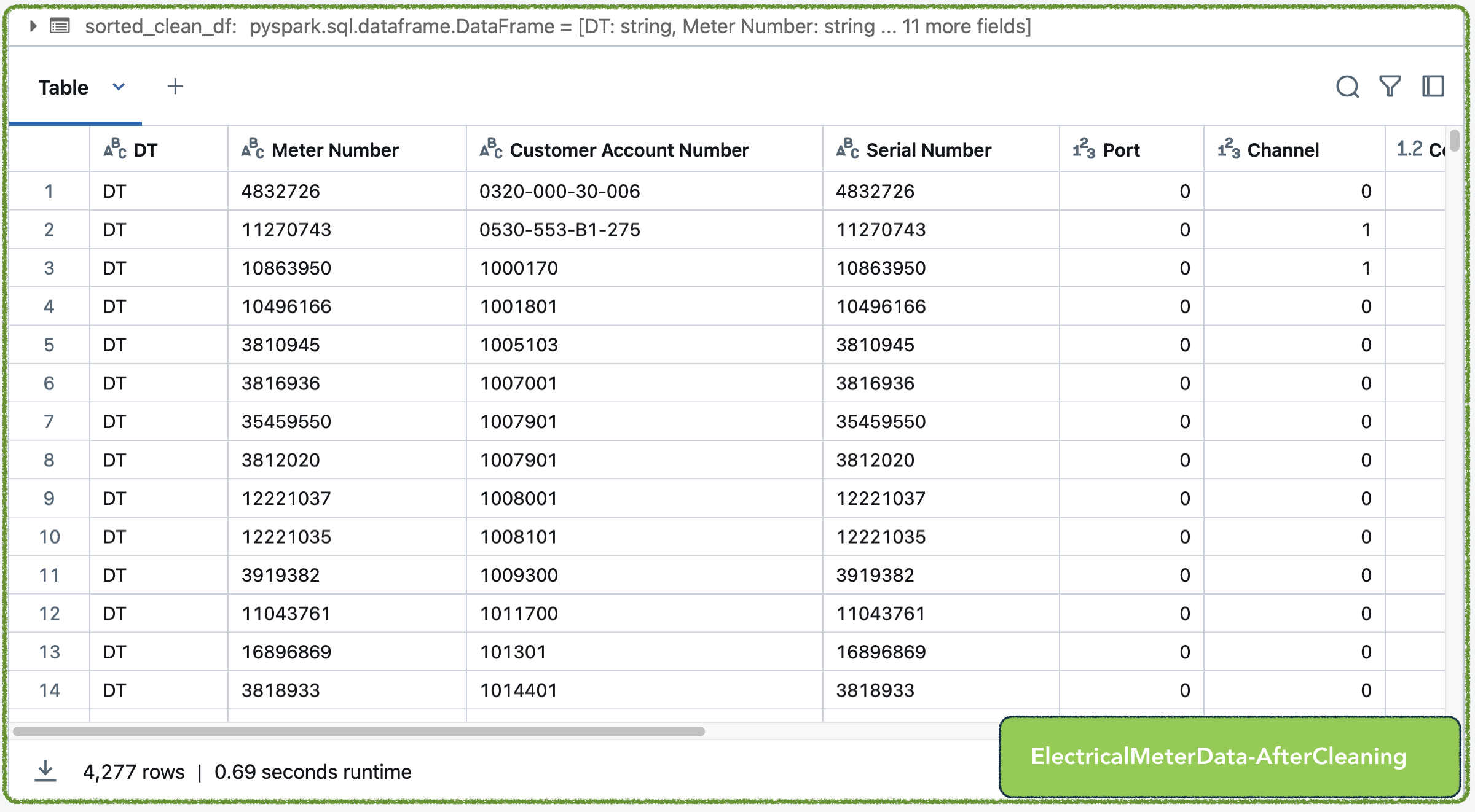
Task: Select row number 1
Action: pyautogui.click(x=49, y=191)
